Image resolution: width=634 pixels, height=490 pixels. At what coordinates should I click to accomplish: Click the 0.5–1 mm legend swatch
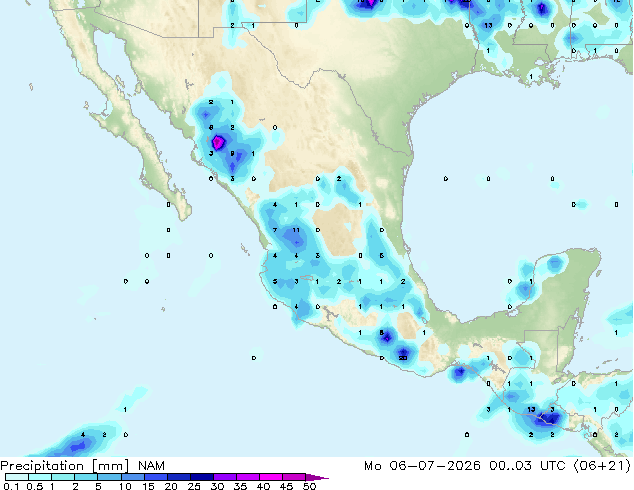pyautogui.click(x=40, y=477)
